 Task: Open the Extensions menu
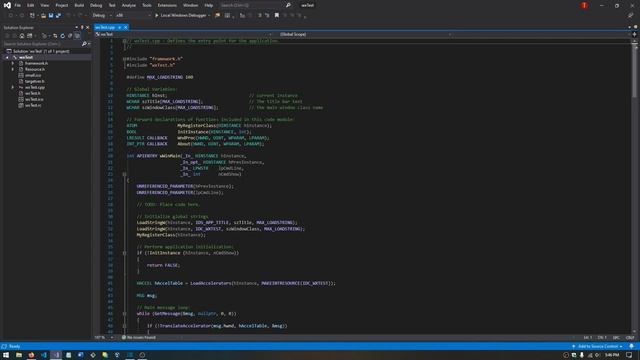tap(167, 5)
